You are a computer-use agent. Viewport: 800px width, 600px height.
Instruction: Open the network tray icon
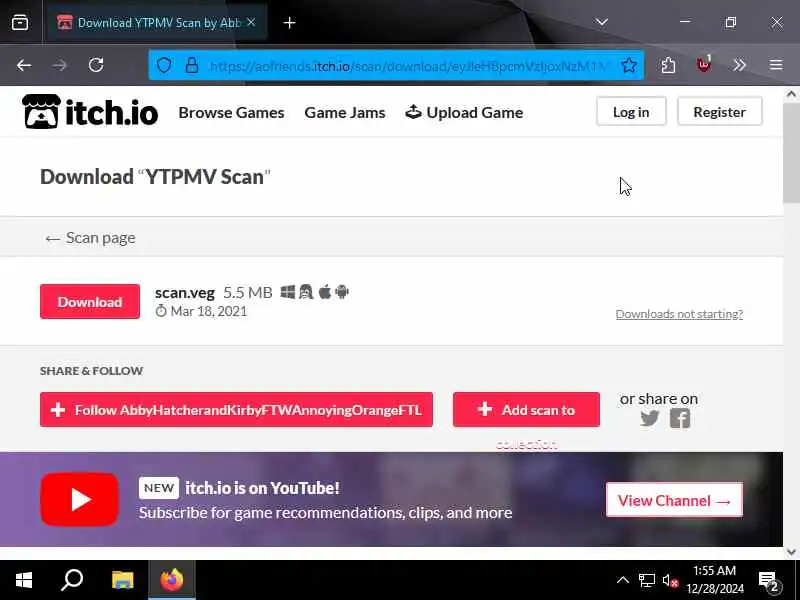tap(646, 581)
